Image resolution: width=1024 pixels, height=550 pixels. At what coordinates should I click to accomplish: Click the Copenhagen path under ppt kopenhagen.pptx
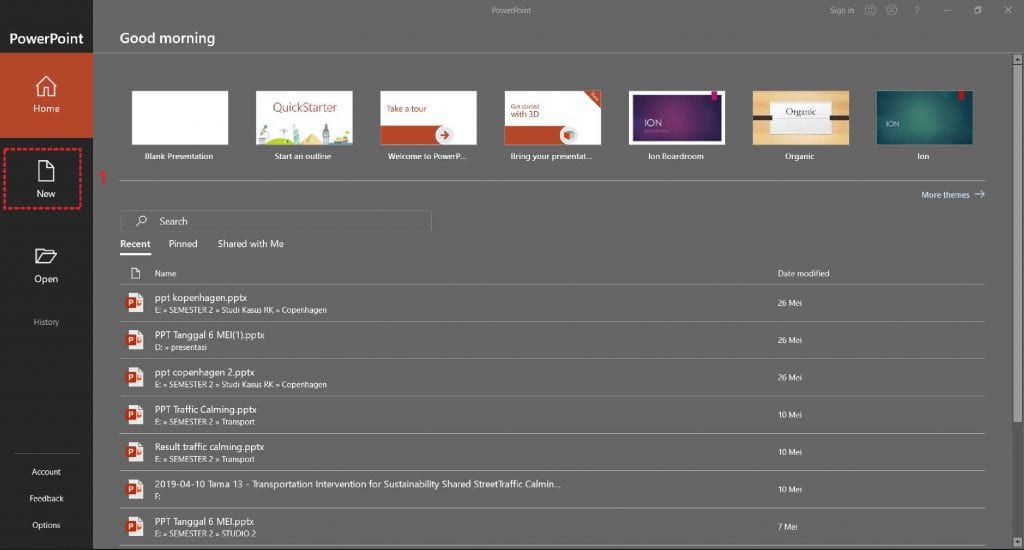coord(241,310)
